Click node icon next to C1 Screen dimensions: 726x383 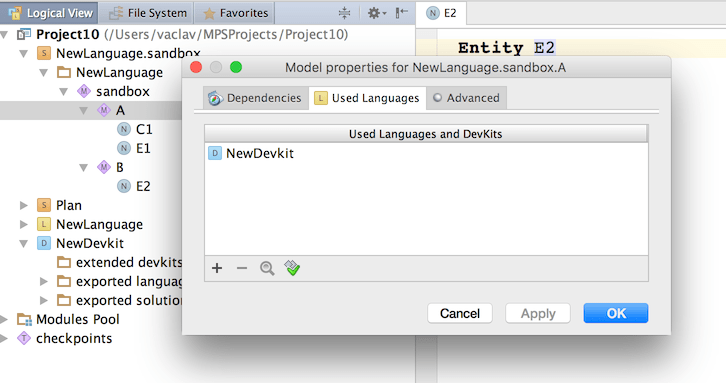click(124, 129)
